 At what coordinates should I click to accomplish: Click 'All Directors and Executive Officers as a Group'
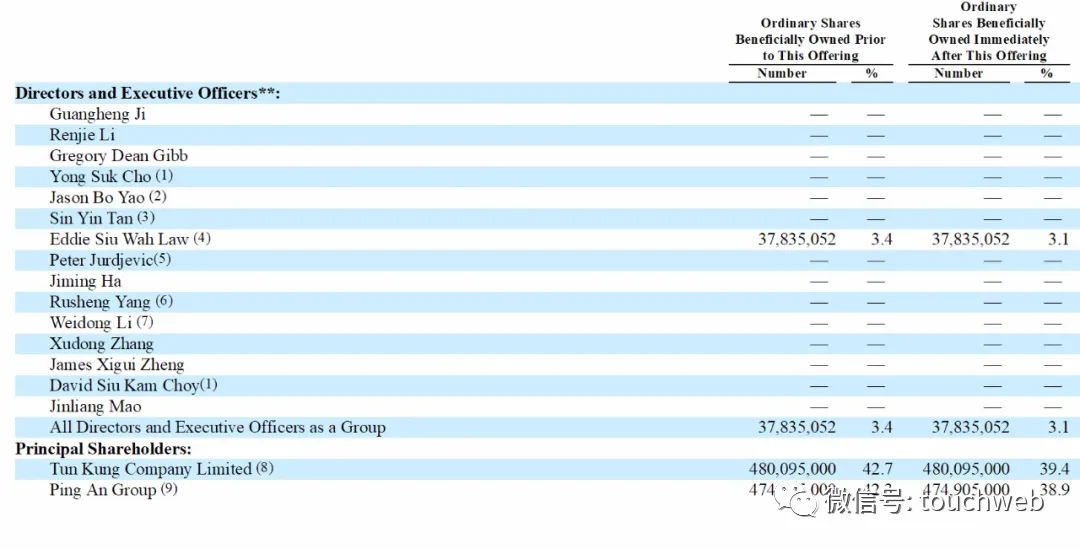click(218, 427)
